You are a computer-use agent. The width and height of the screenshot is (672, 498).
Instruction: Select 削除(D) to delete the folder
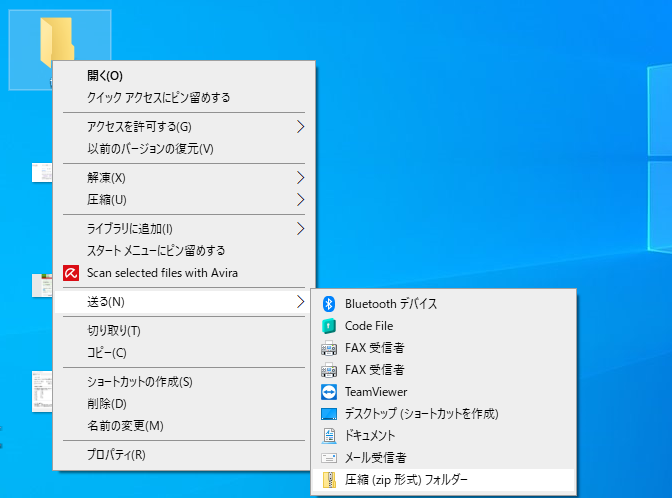coord(107,403)
